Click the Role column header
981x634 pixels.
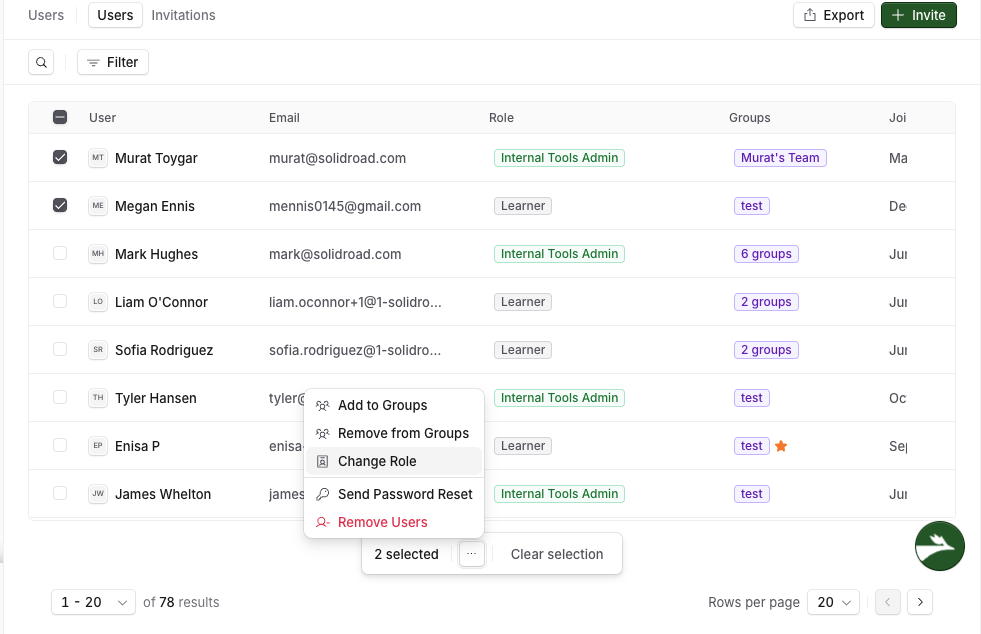point(501,118)
